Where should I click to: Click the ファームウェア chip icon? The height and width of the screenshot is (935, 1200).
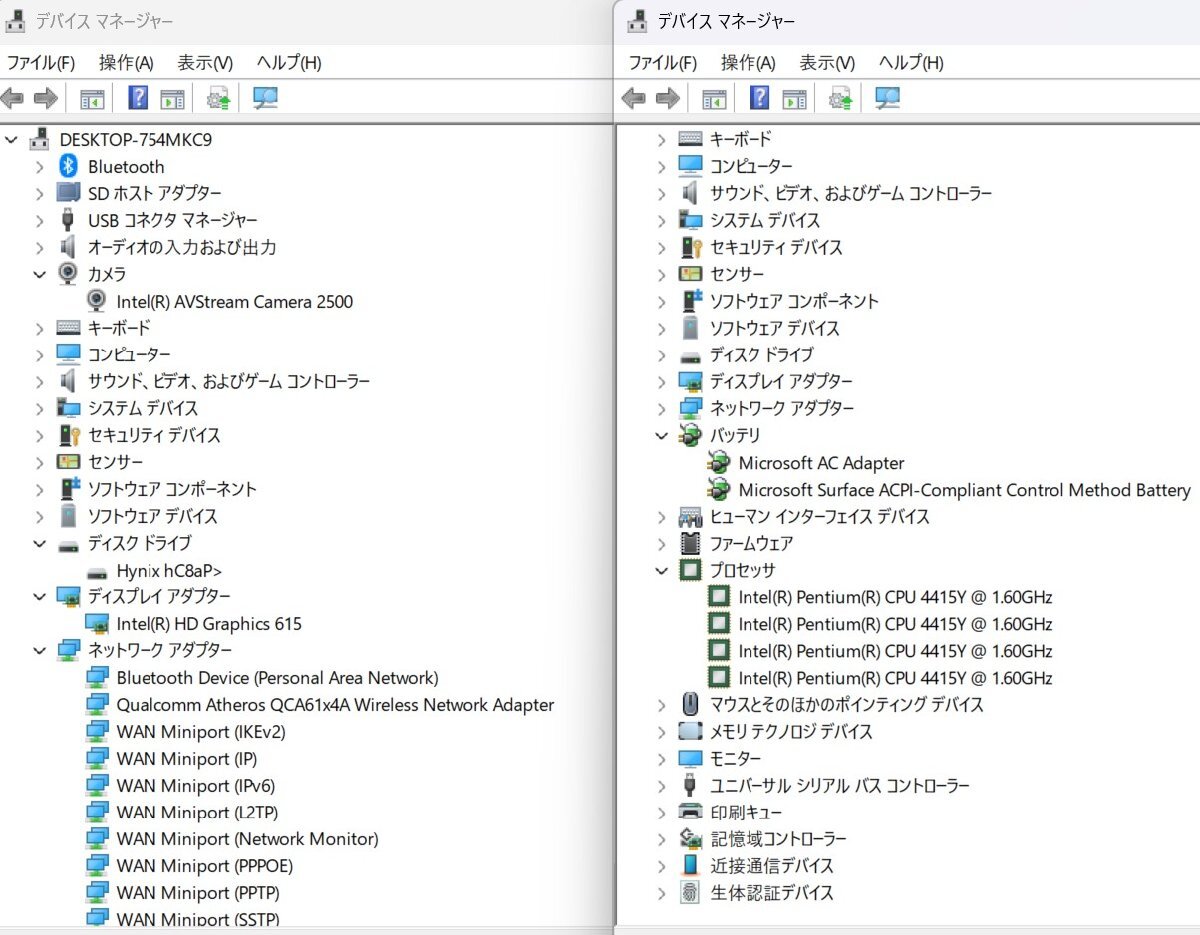coord(690,543)
